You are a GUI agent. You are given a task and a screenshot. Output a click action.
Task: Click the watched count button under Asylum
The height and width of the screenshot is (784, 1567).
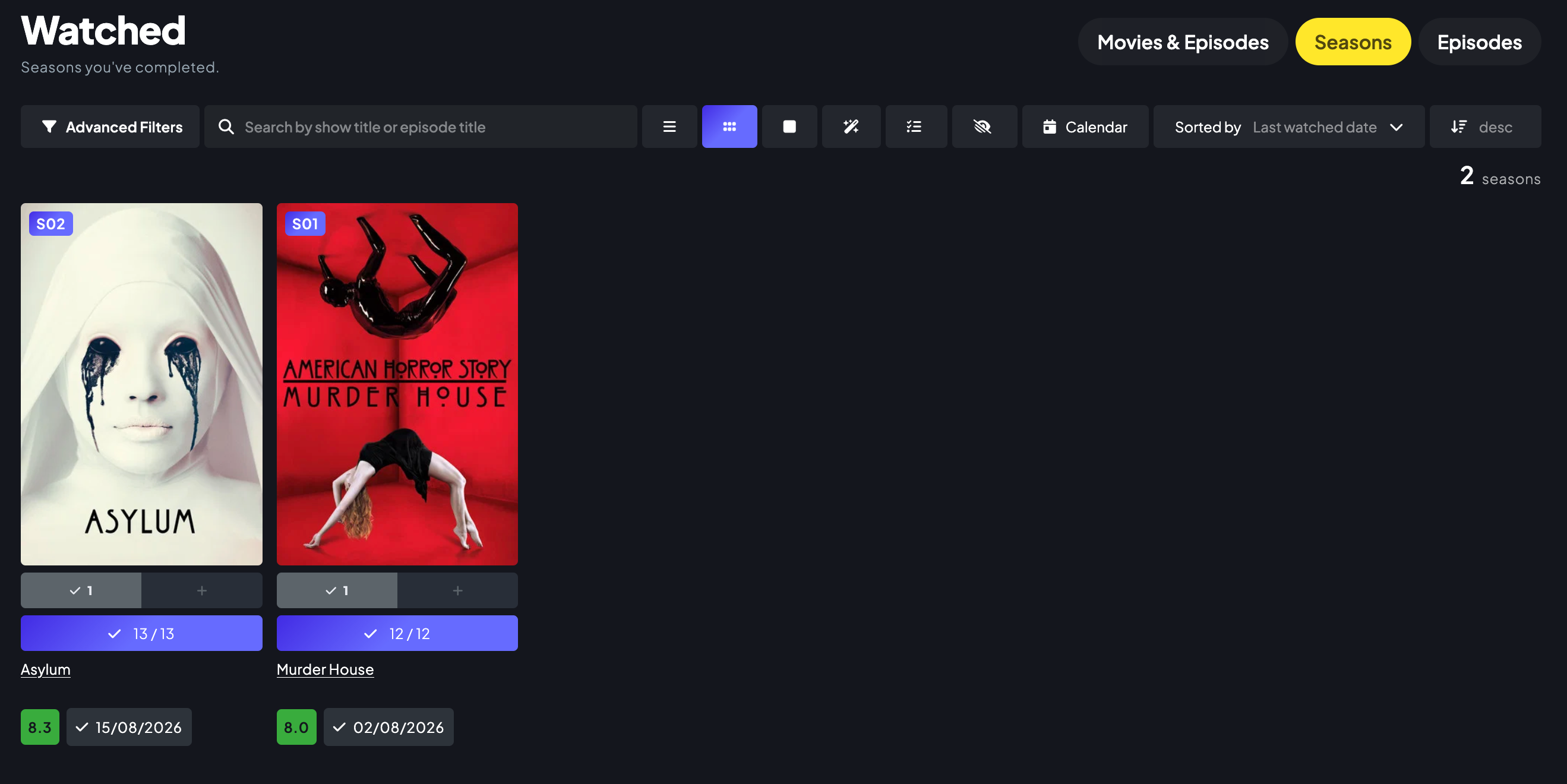point(81,590)
